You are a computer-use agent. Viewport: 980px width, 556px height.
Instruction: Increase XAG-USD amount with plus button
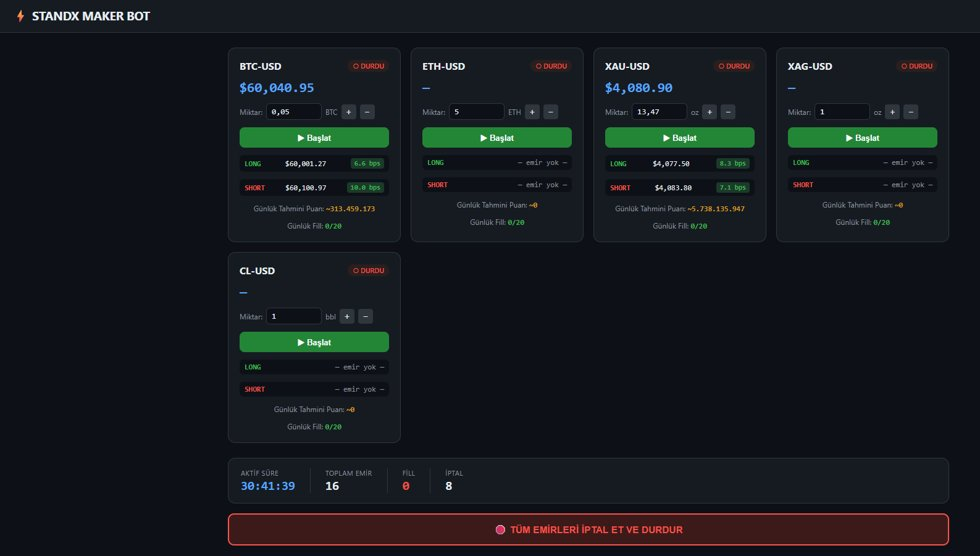click(x=892, y=112)
